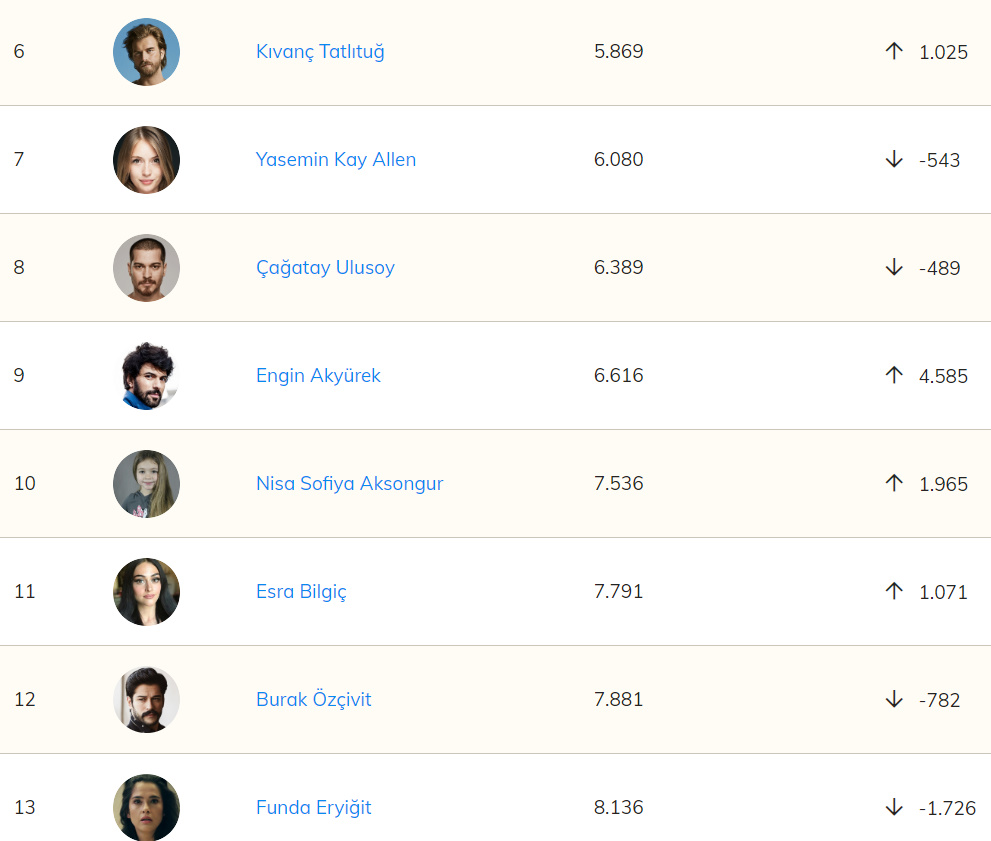This screenshot has width=991, height=841.
Task: Open Kıvanç Tatlıtuğ's profile link
Action: click(320, 52)
